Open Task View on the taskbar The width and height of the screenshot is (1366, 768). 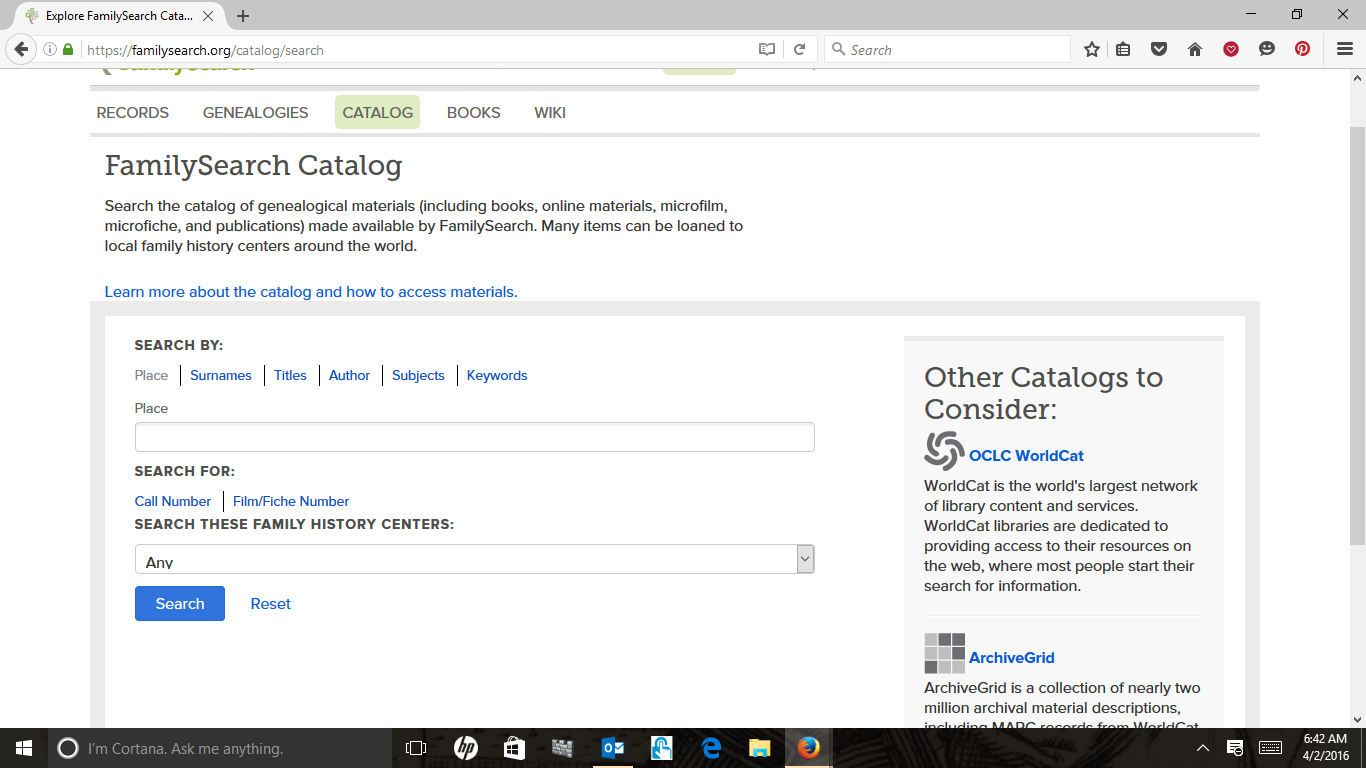pyautogui.click(x=416, y=748)
